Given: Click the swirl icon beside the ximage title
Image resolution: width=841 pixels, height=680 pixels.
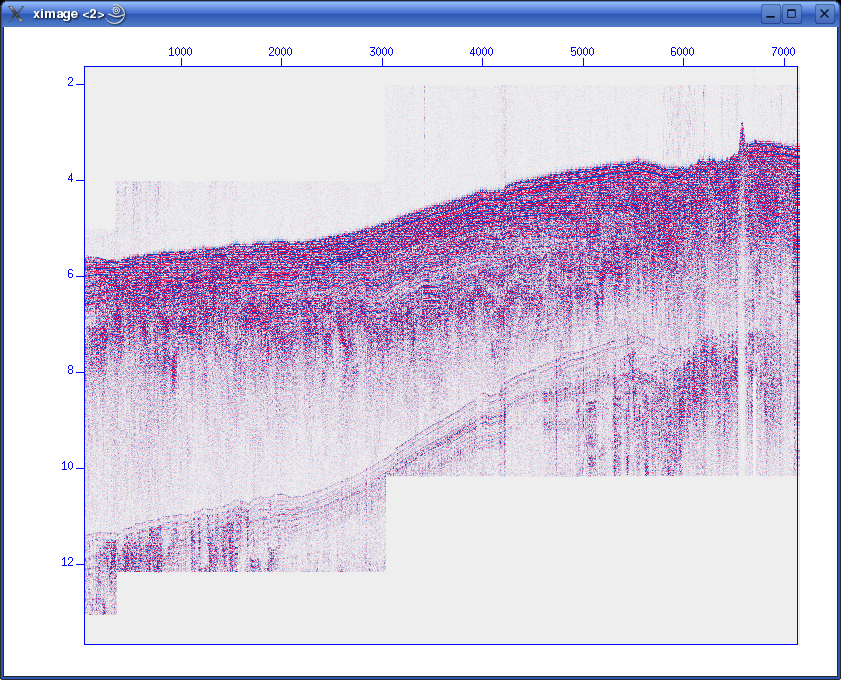Looking at the screenshot, I should [116, 14].
